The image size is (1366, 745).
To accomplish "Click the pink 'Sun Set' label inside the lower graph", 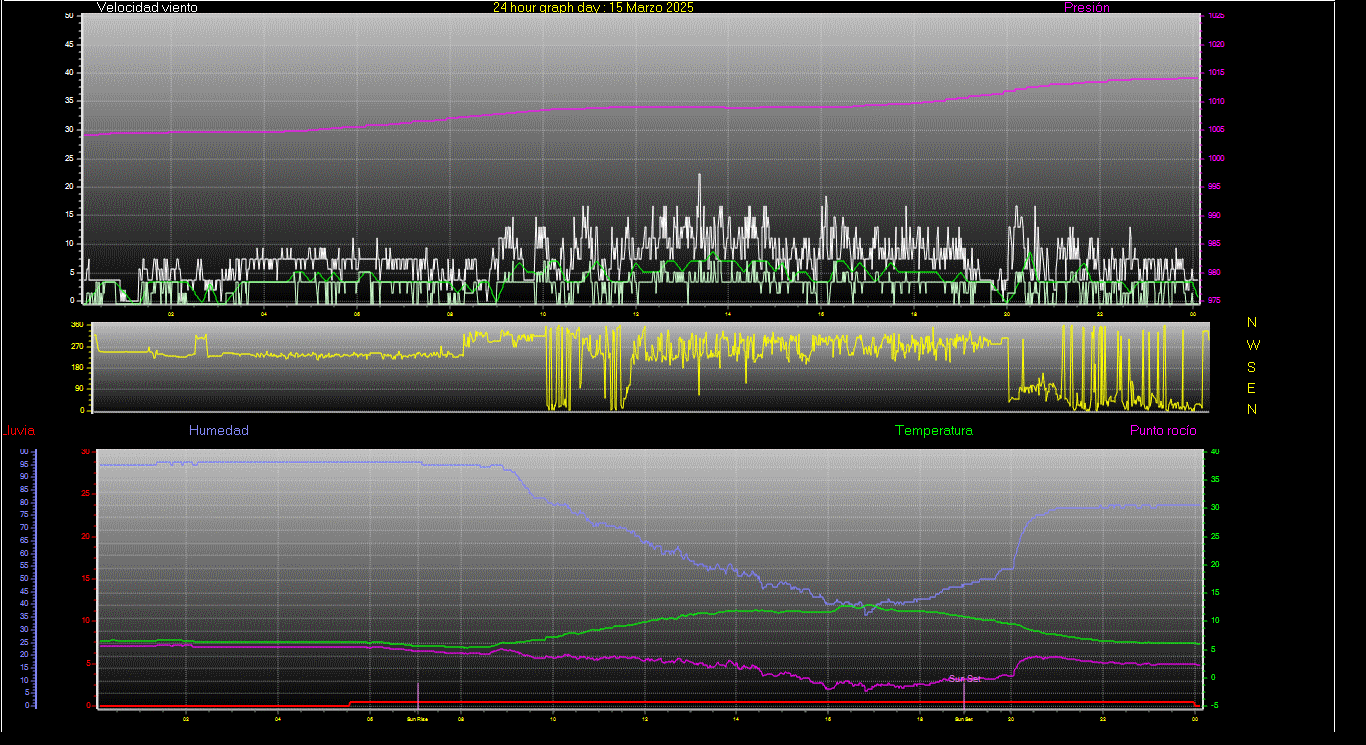I will 965,679.
